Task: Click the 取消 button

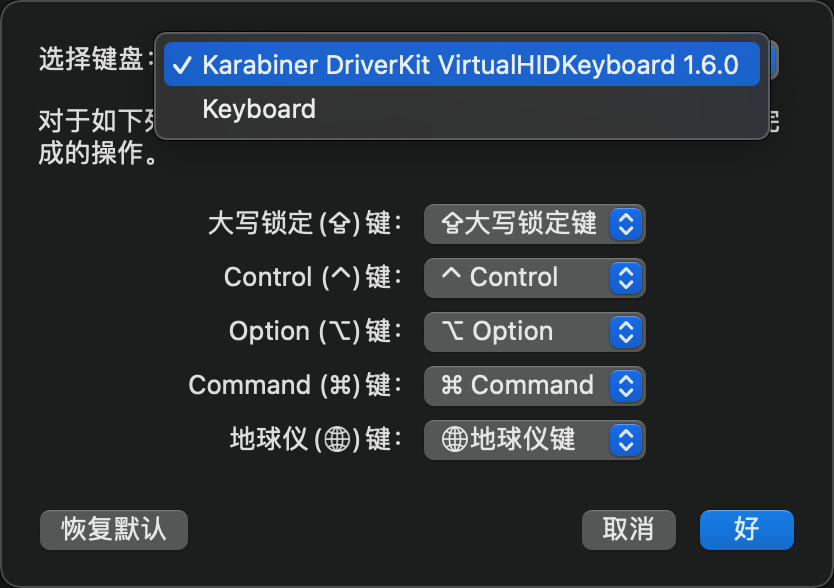Action: 629,529
